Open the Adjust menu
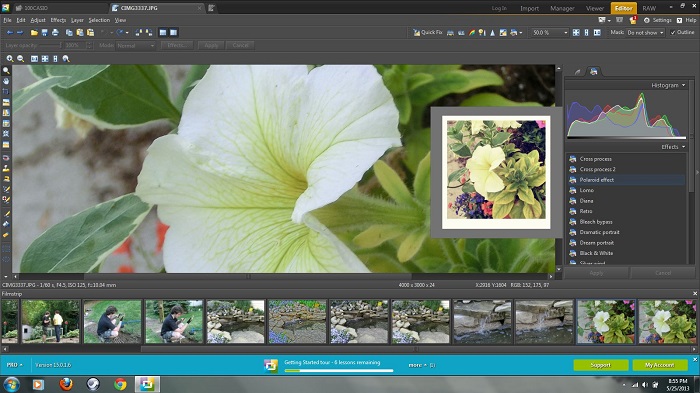This screenshot has width=700, height=393. pos(38,20)
